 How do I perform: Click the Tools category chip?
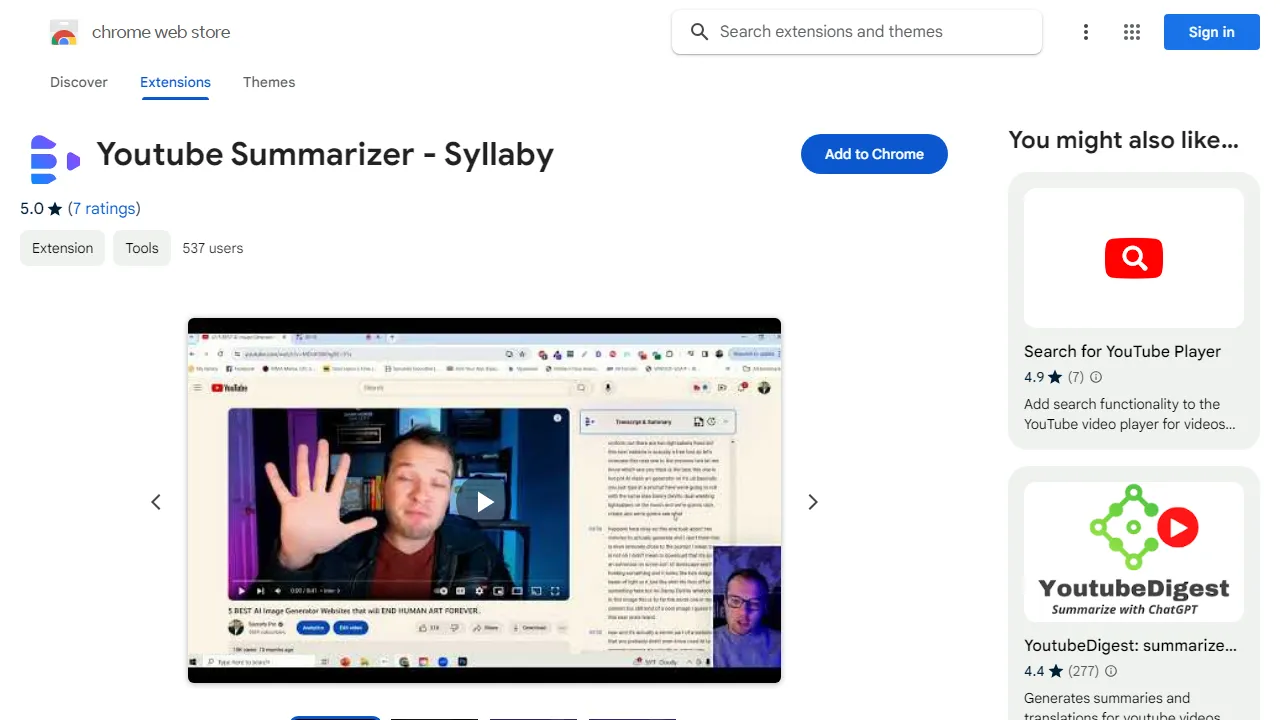pos(142,248)
